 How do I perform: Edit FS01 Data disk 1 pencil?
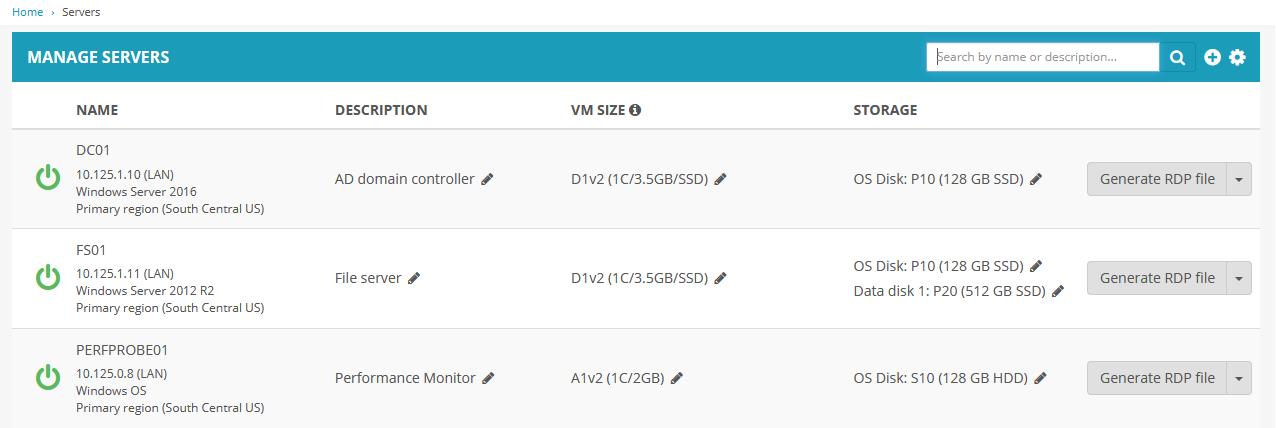1058,291
